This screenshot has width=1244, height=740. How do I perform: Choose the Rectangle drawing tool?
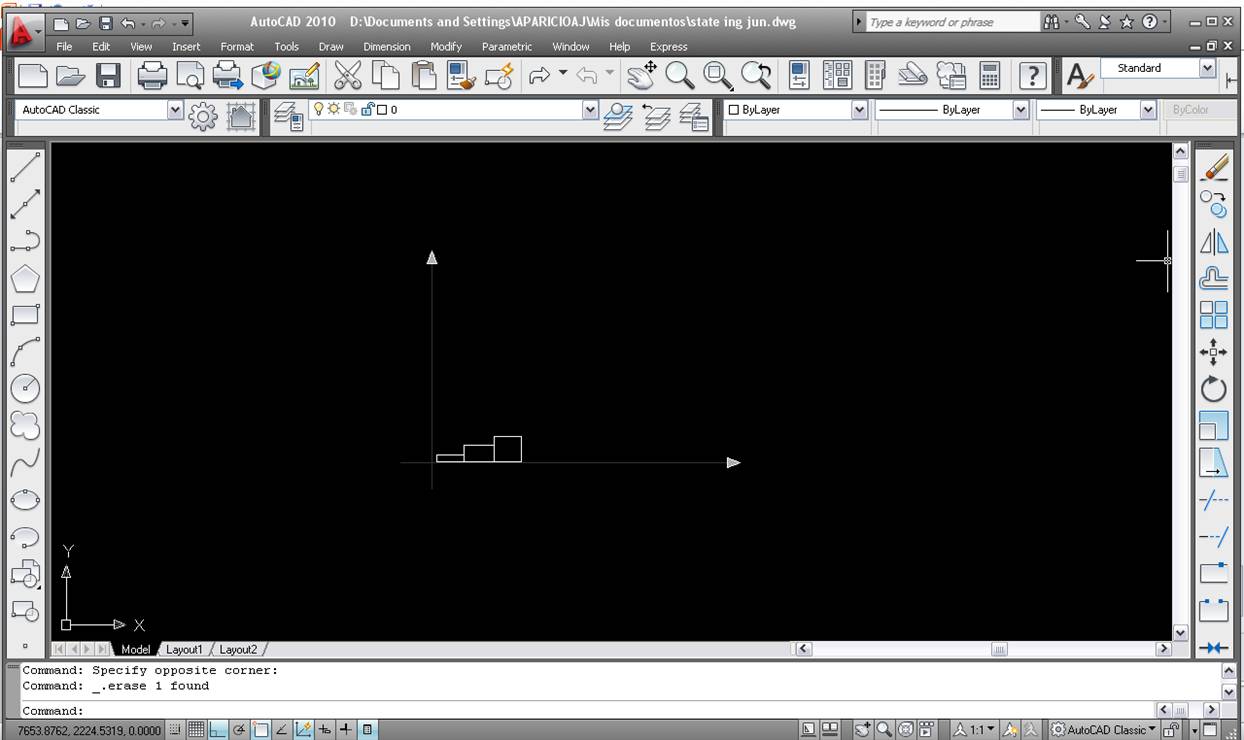[x=25, y=315]
